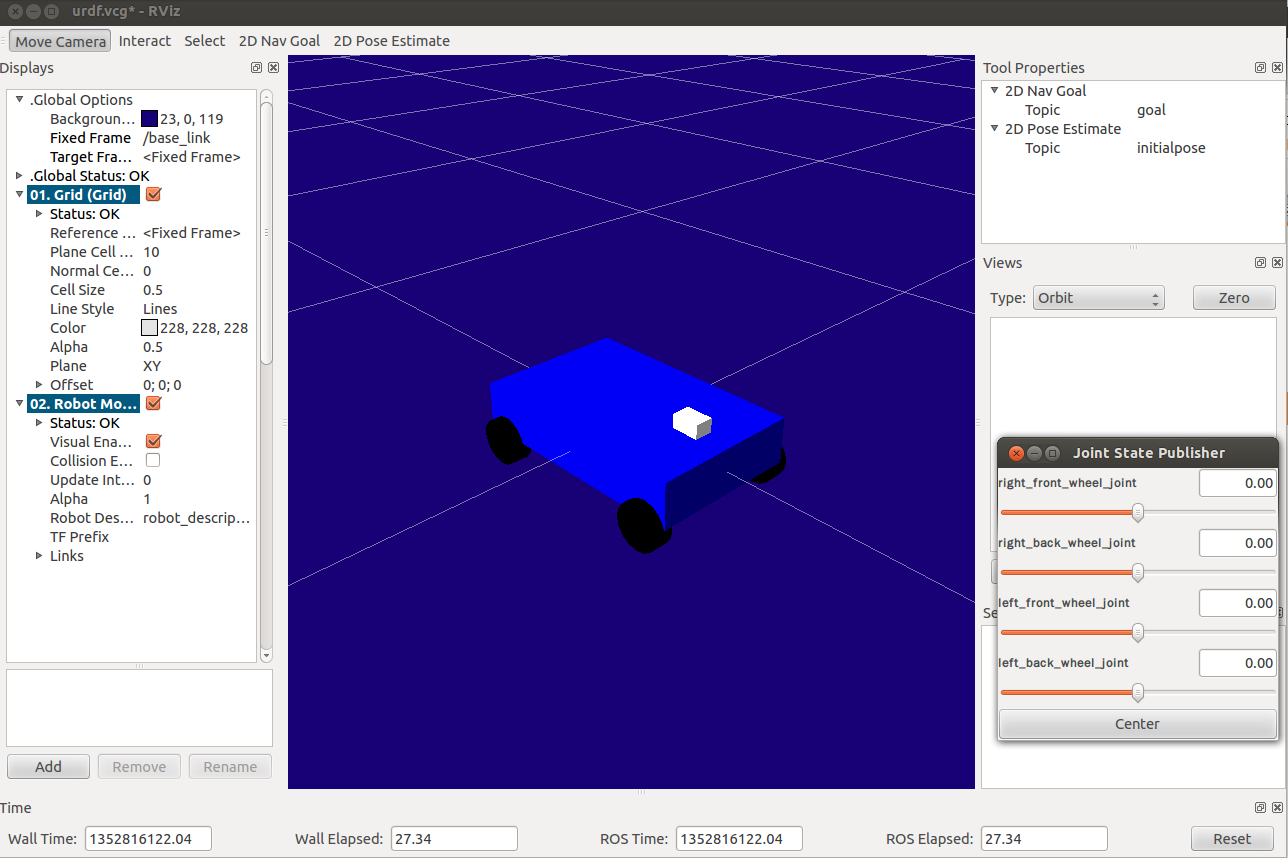
Task: Undock the Time panel
Action: coord(1260,808)
